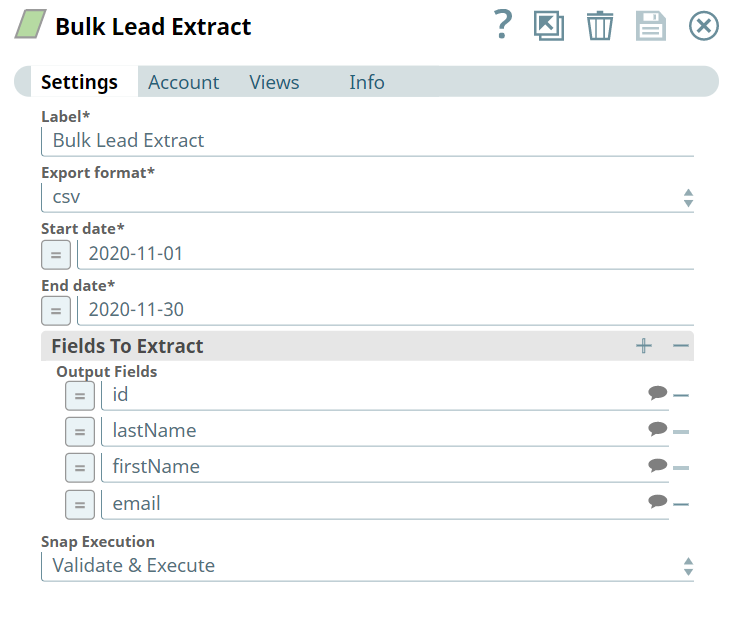This screenshot has height=617, width=730.
Task: Open the Account tab
Action: [183, 82]
